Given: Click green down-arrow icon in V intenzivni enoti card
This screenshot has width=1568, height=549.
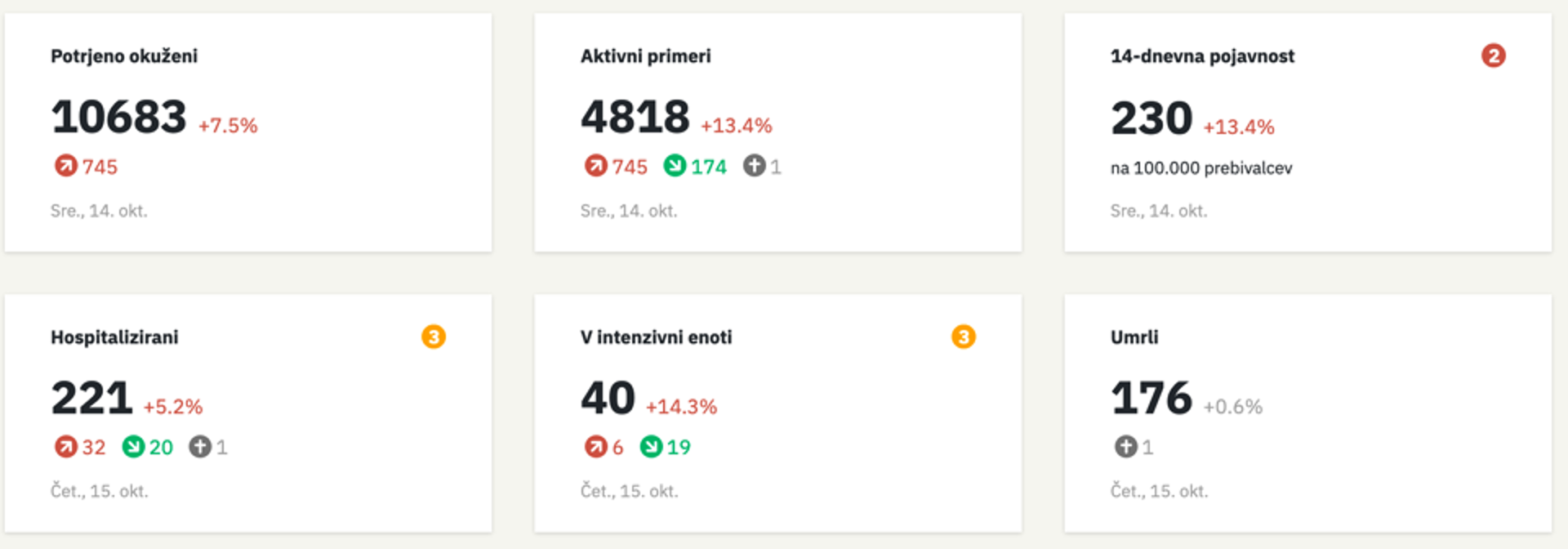Looking at the screenshot, I should [x=651, y=447].
